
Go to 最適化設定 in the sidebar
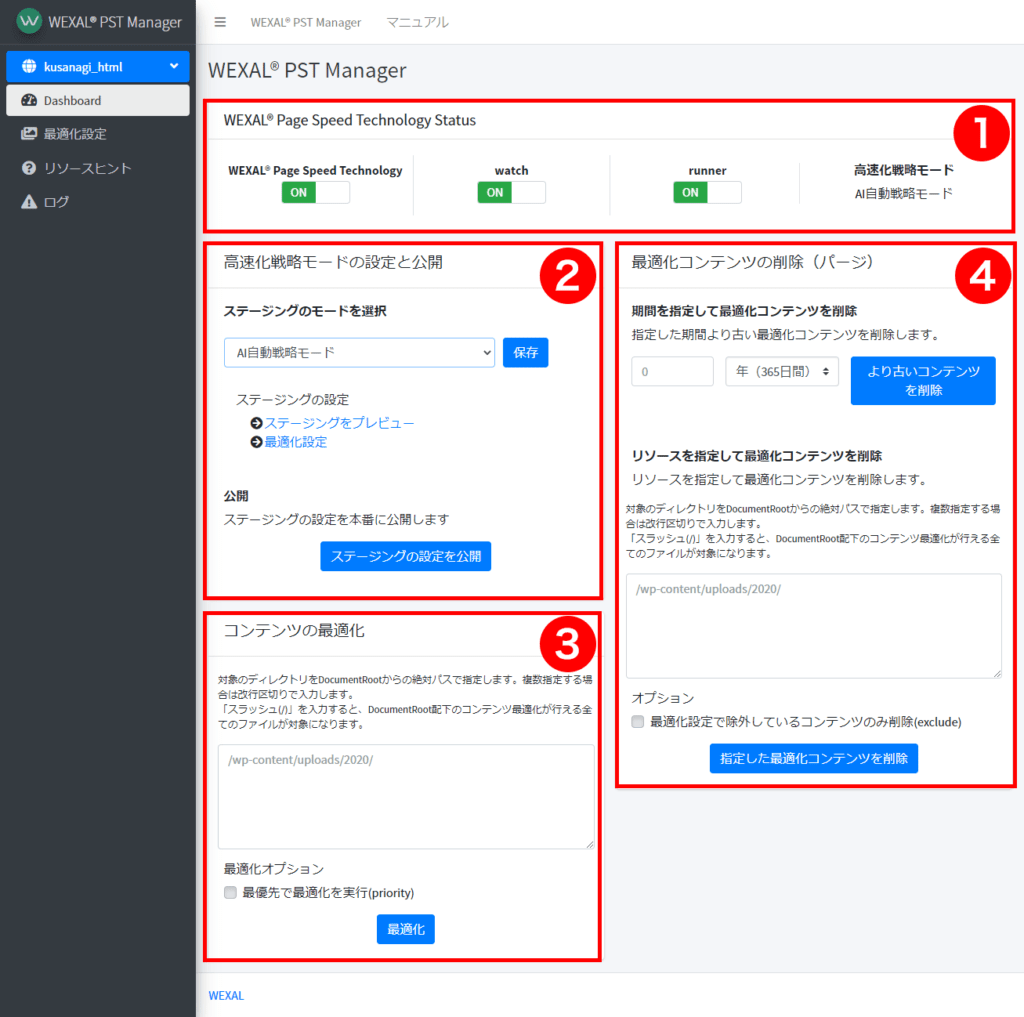pos(98,134)
